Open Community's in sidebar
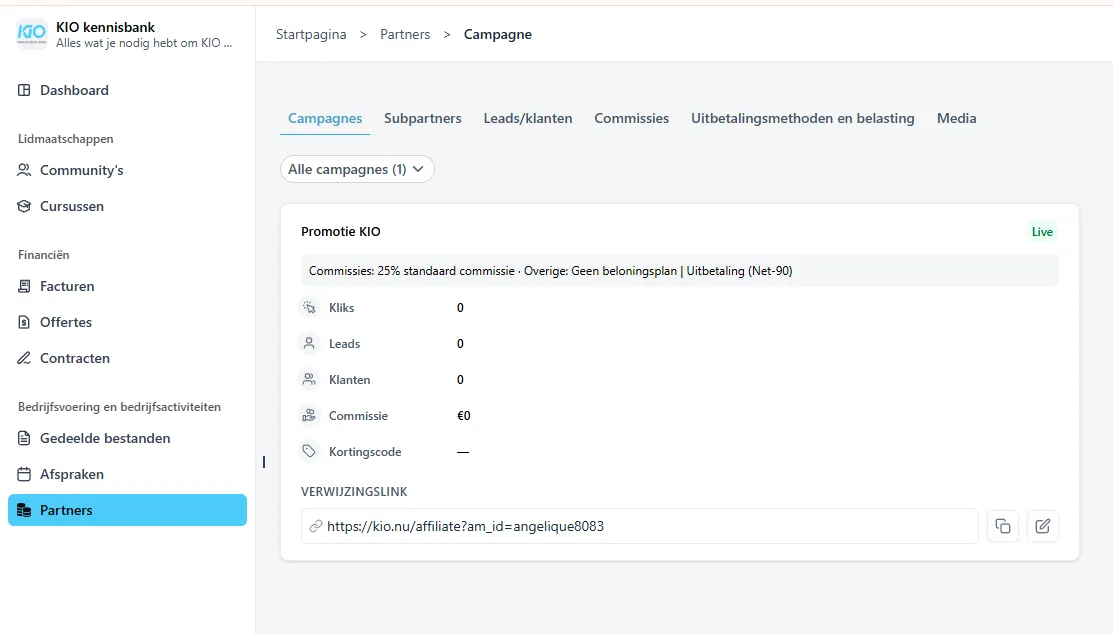The image size is (1113, 634). coord(127,170)
